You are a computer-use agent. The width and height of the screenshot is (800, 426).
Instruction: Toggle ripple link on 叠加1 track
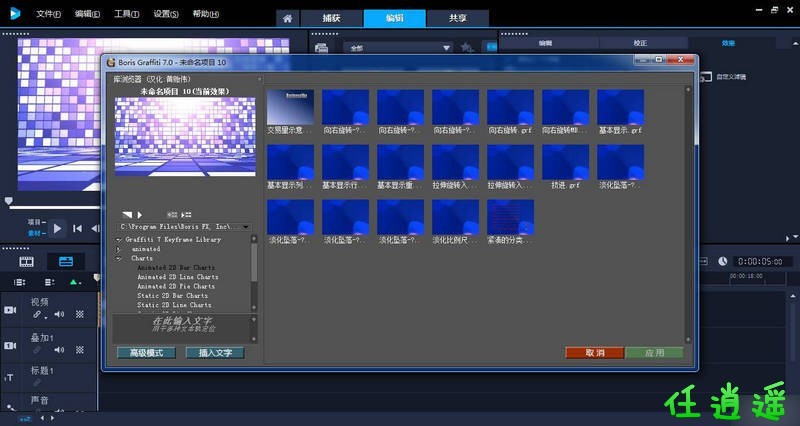pos(37,350)
